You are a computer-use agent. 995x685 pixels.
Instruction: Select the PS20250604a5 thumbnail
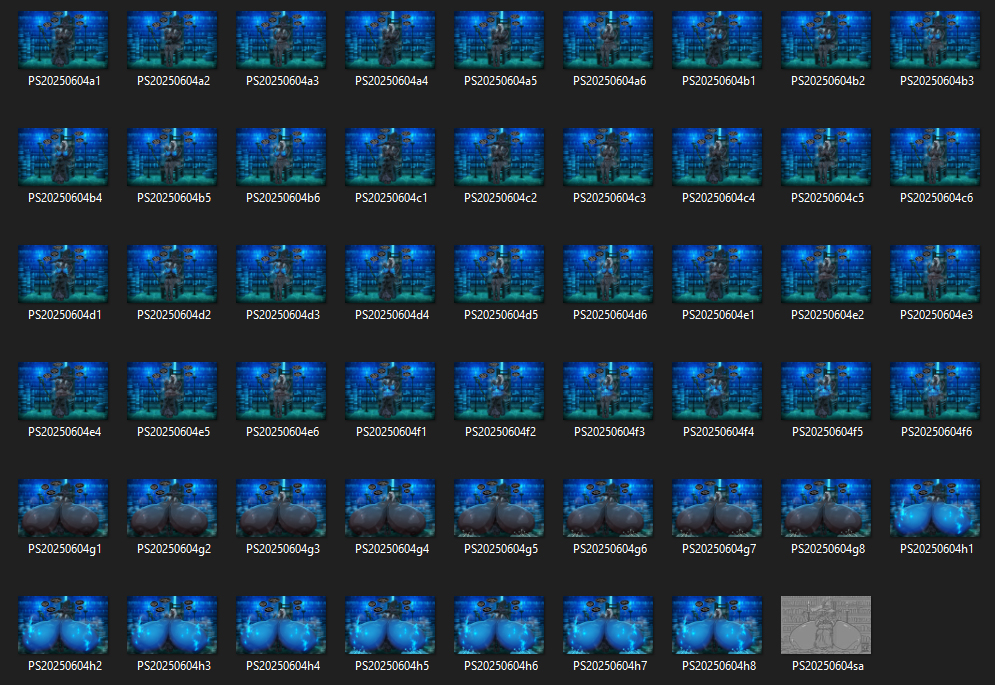point(499,39)
